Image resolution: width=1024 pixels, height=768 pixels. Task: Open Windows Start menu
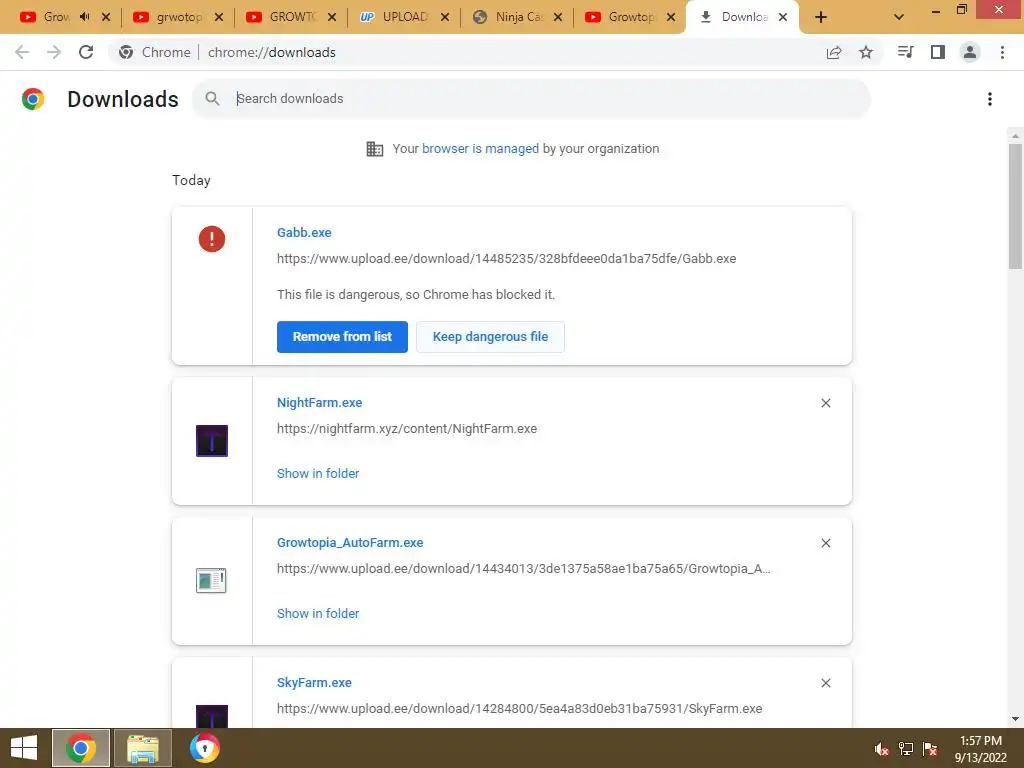point(24,748)
